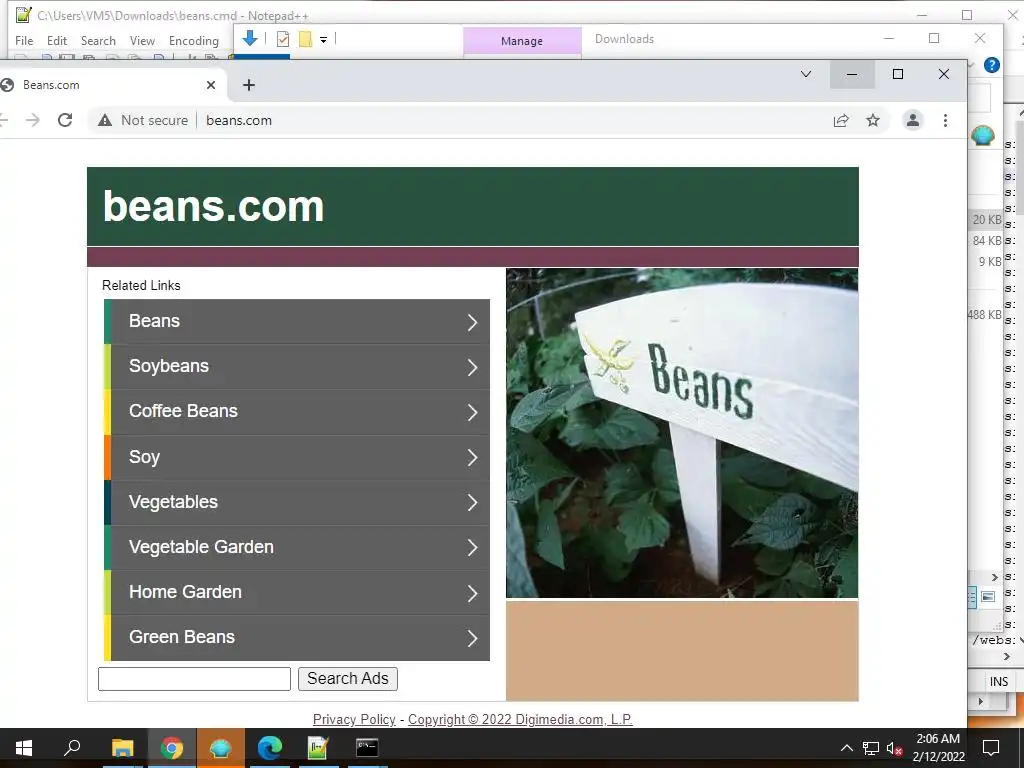Click the blue down arrow in Explorer toolbar
This screenshot has height=768, width=1024.
click(x=249, y=39)
